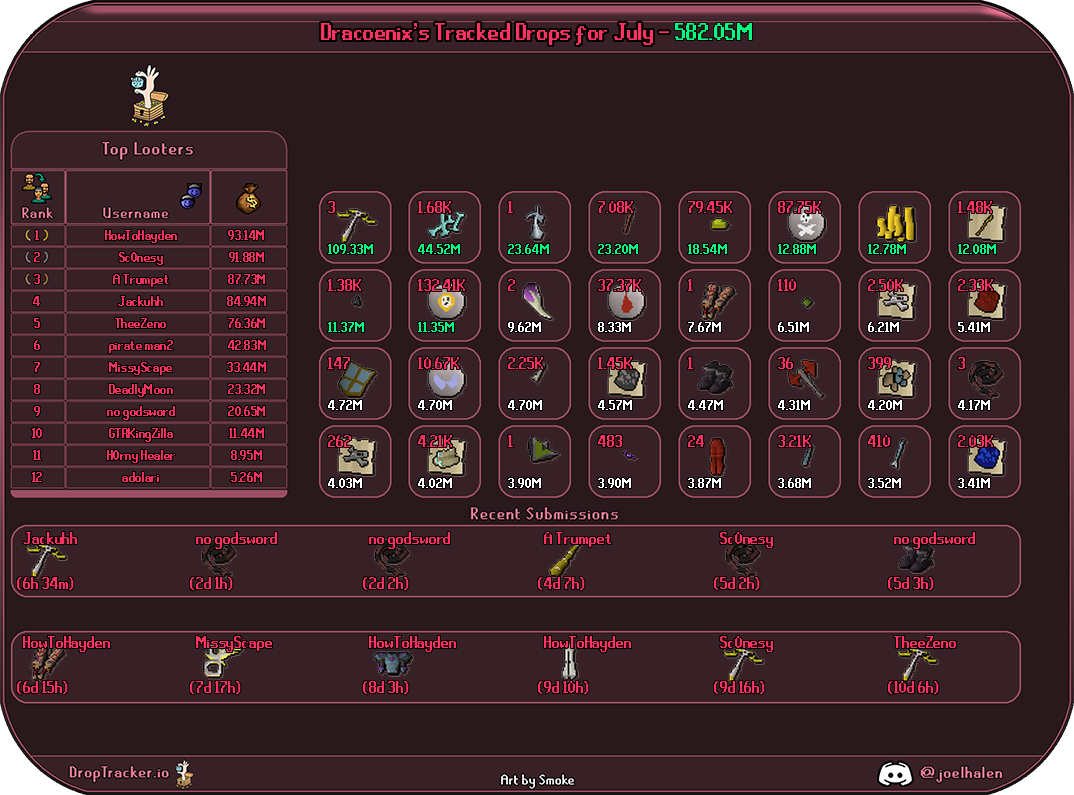Click the Rank column header label
The image size is (1074, 795).
click(x=37, y=213)
